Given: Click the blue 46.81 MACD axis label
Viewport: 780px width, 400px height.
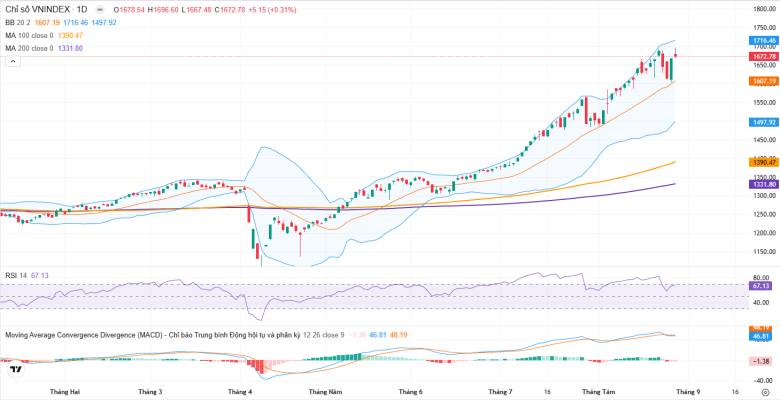Looking at the screenshot, I should click(x=763, y=336).
